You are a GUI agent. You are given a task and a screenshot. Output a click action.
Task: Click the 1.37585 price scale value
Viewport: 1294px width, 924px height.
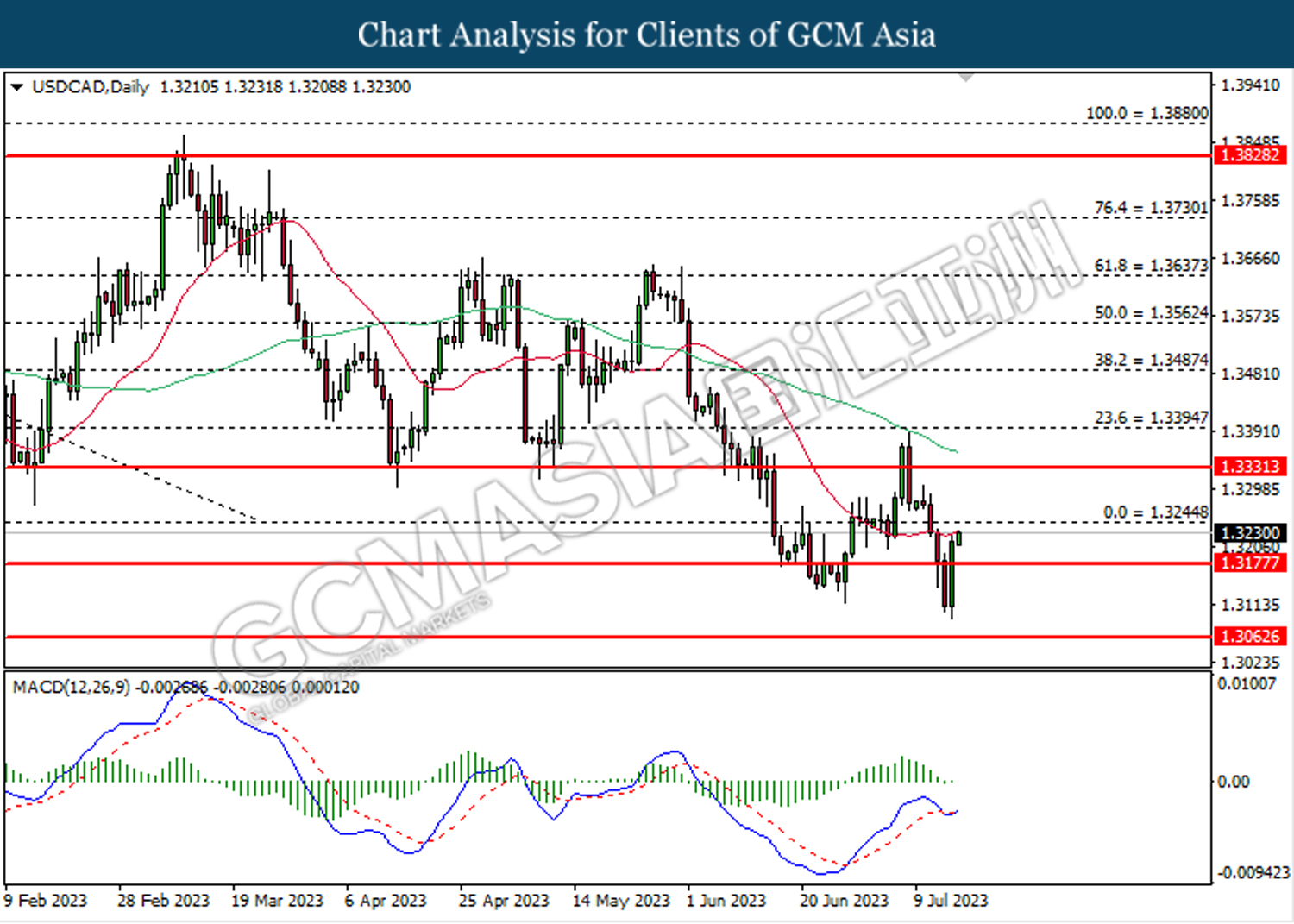click(1251, 201)
